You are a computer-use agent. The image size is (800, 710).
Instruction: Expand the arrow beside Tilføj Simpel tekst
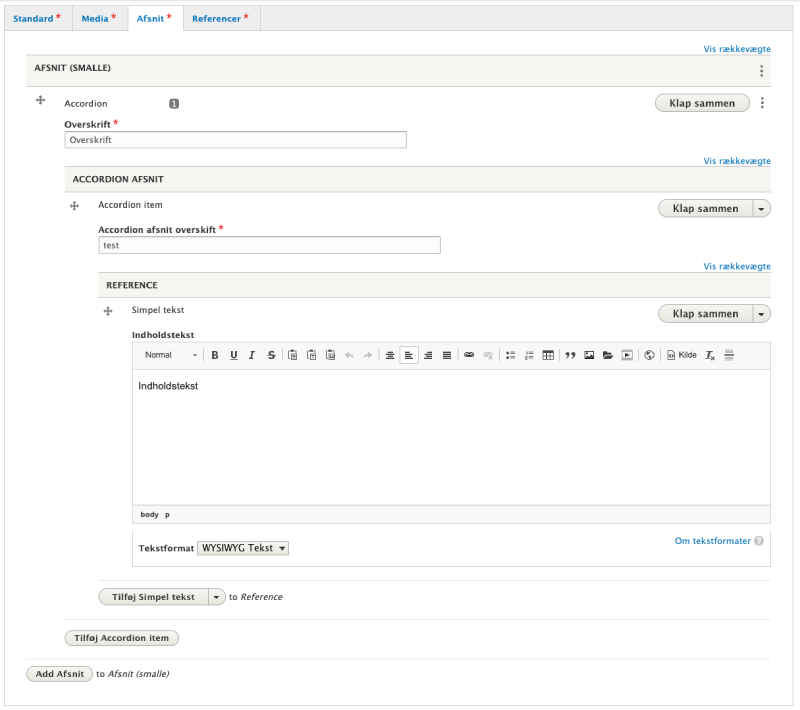216,597
